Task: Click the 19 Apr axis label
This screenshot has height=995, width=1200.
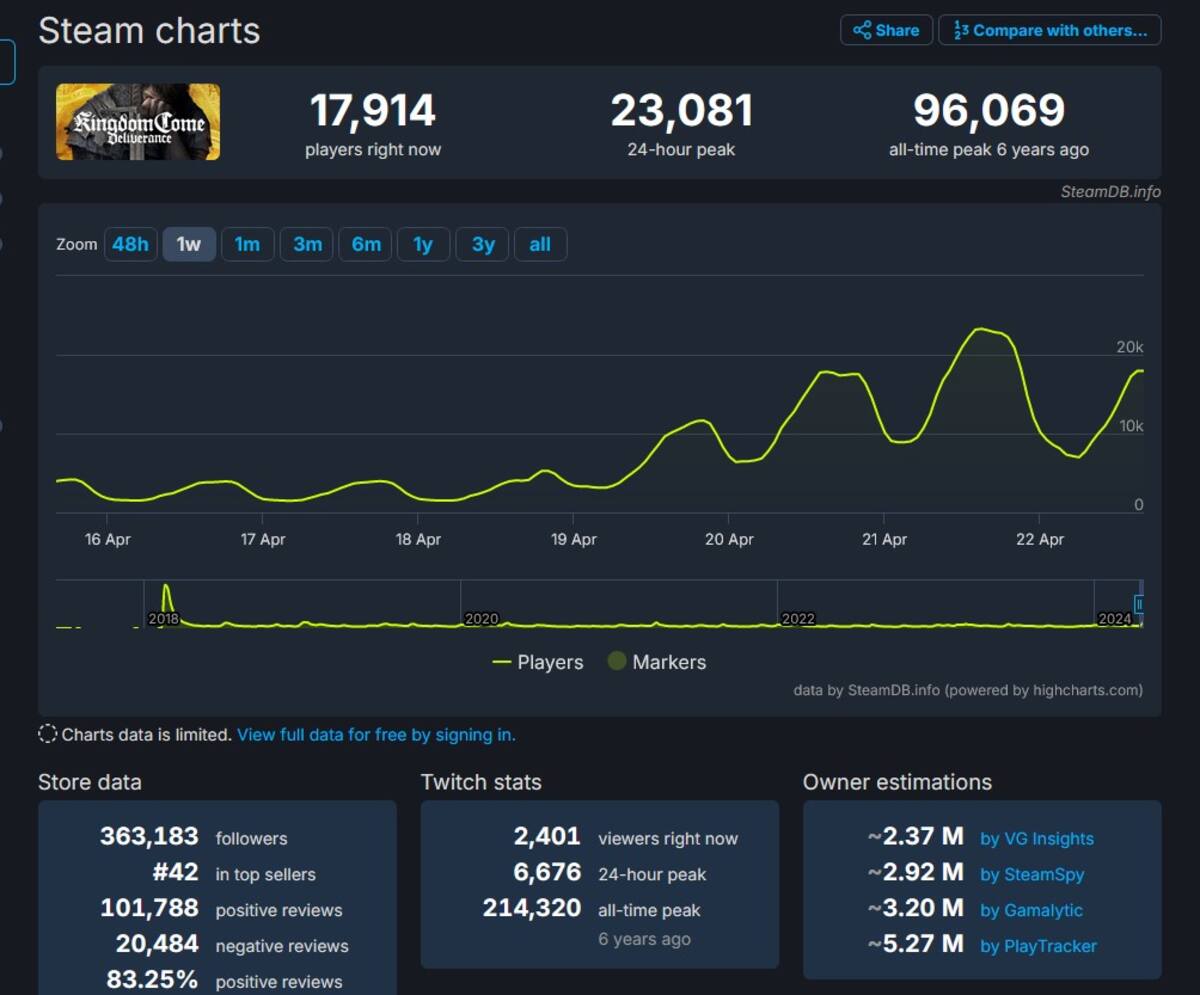Action: [x=573, y=539]
